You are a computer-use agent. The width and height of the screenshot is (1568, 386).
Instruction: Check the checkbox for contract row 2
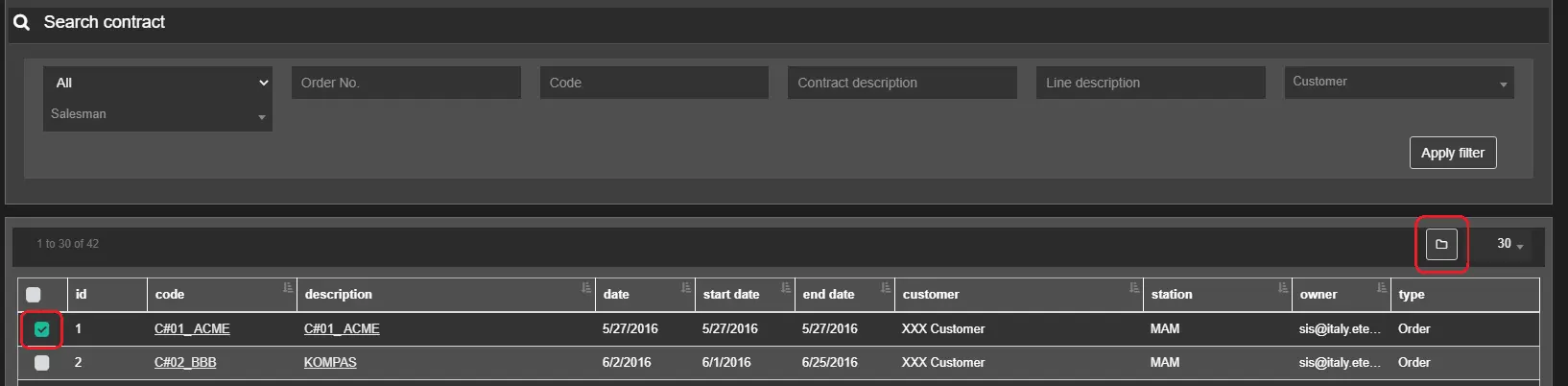pos(41,363)
